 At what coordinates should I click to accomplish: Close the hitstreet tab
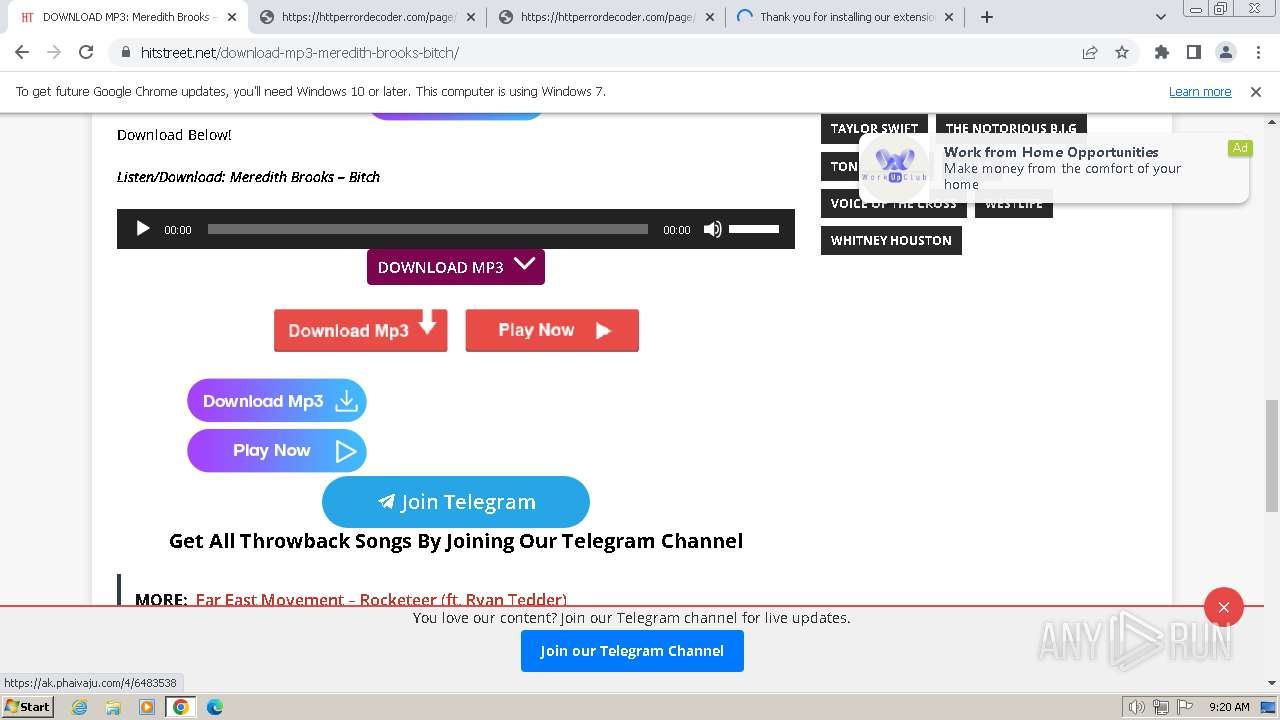tap(232, 17)
